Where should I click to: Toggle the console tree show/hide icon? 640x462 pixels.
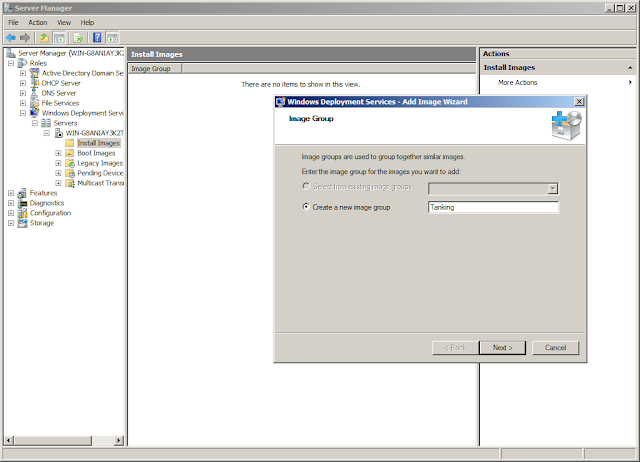point(60,38)
